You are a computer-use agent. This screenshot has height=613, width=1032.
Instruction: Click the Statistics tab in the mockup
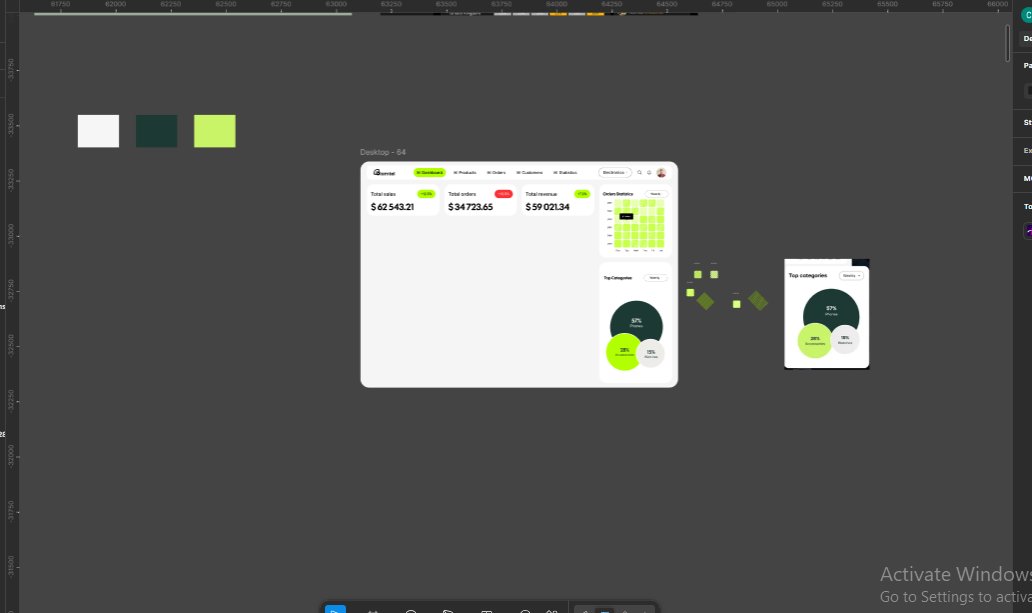click(x=565, y=173)
